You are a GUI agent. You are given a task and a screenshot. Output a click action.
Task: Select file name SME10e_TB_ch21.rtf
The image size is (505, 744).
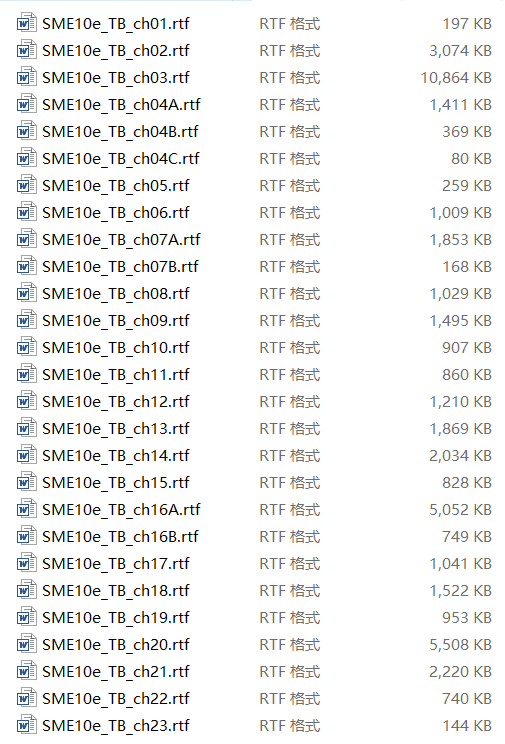tap(116, 672)
